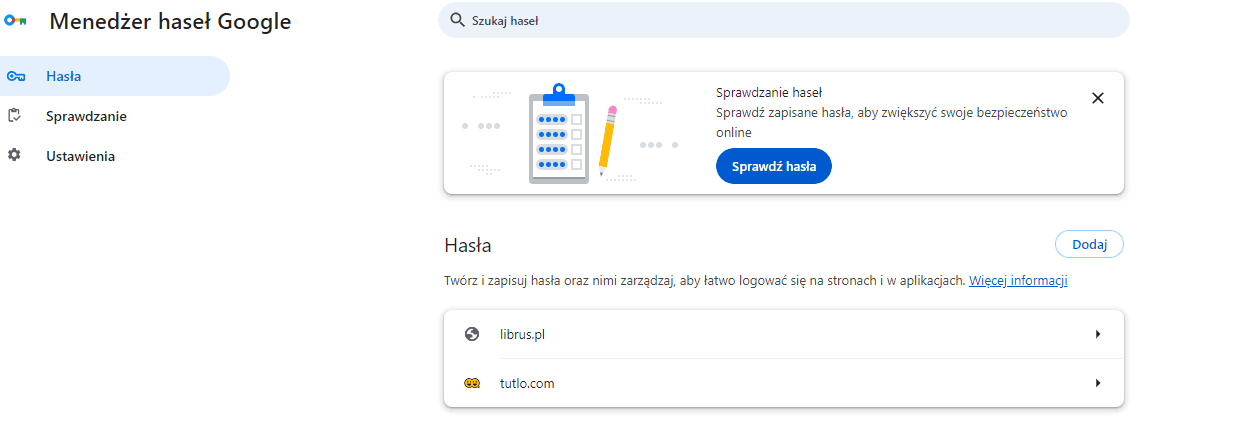Click the globe icon for librus.pl
The height and width of the screenshot is (442, 1243).
472,334
